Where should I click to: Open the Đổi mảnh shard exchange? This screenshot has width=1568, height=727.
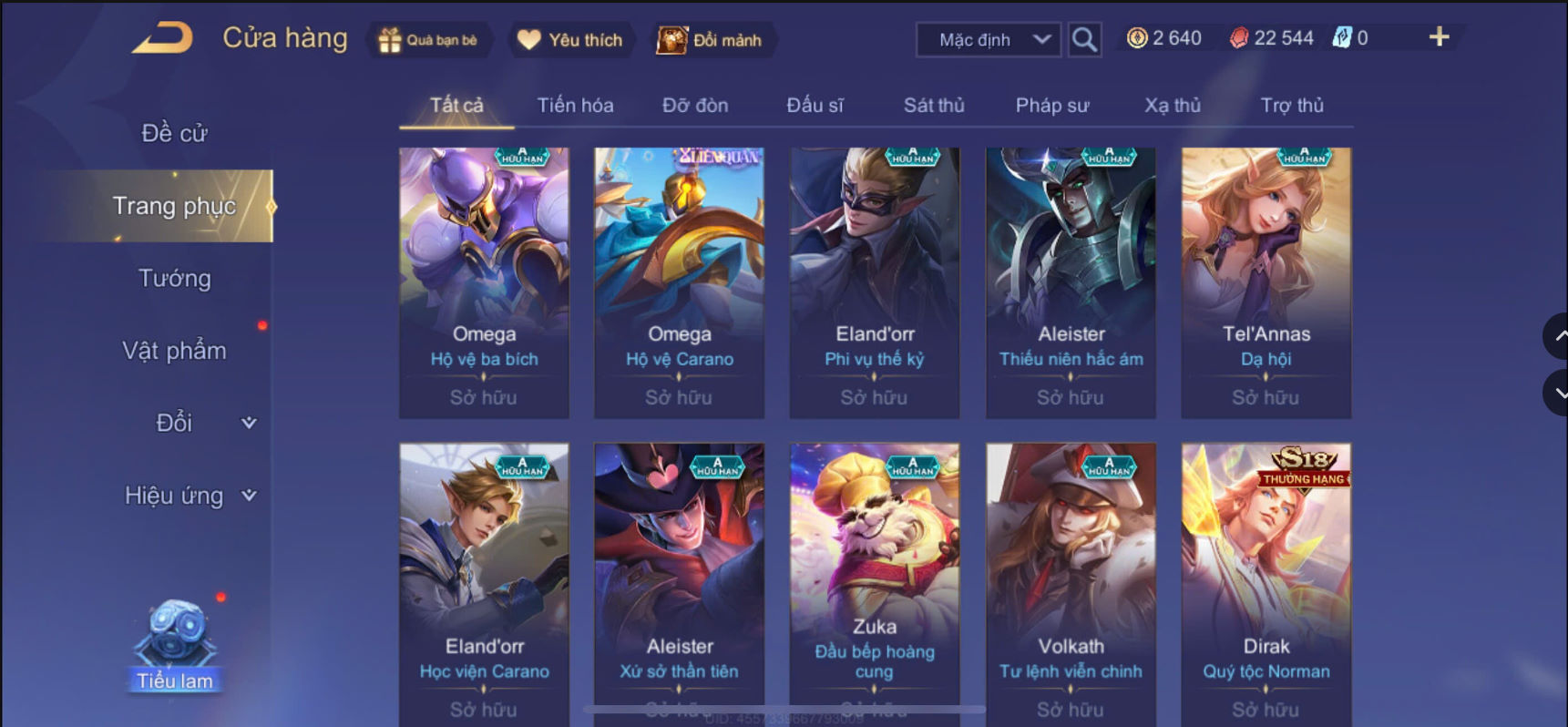710,40
